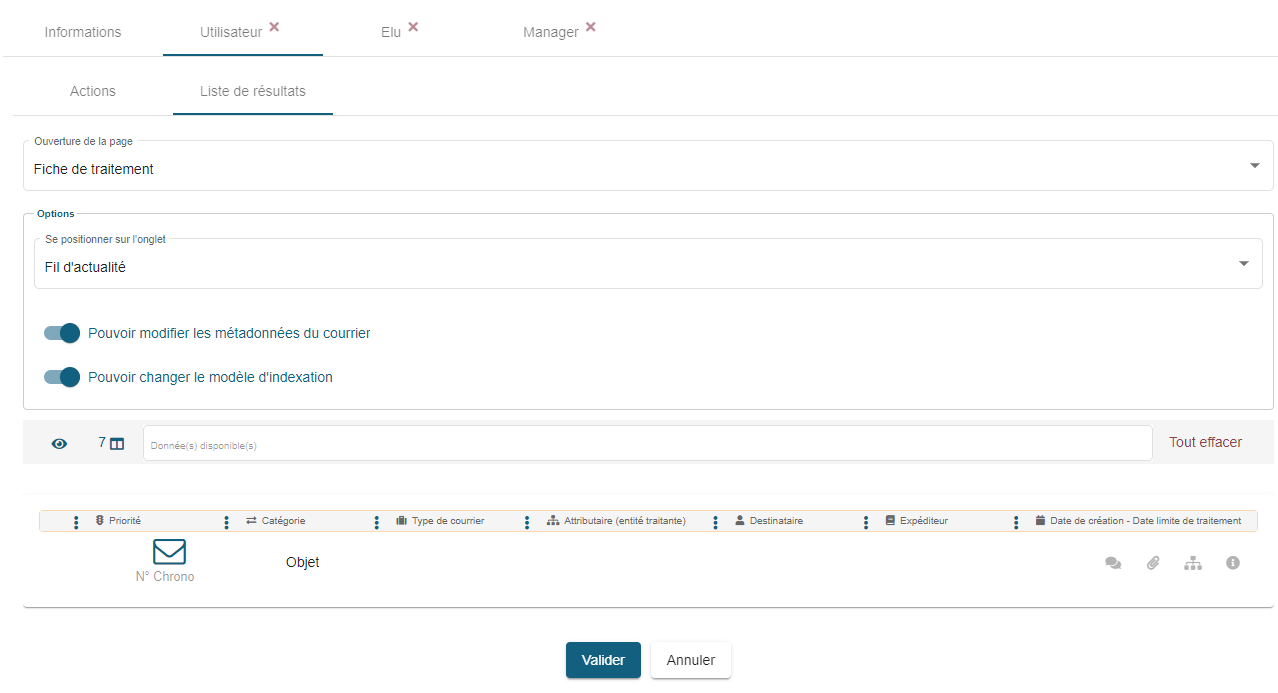Click the info circle icon in result row
The image size is (1278, 693).
click(1233, 563)
